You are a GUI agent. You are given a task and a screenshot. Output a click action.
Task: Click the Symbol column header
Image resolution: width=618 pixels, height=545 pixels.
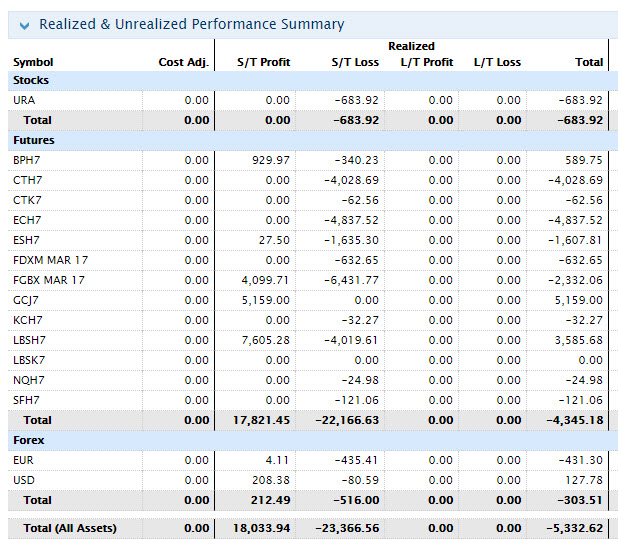(33, 62)
